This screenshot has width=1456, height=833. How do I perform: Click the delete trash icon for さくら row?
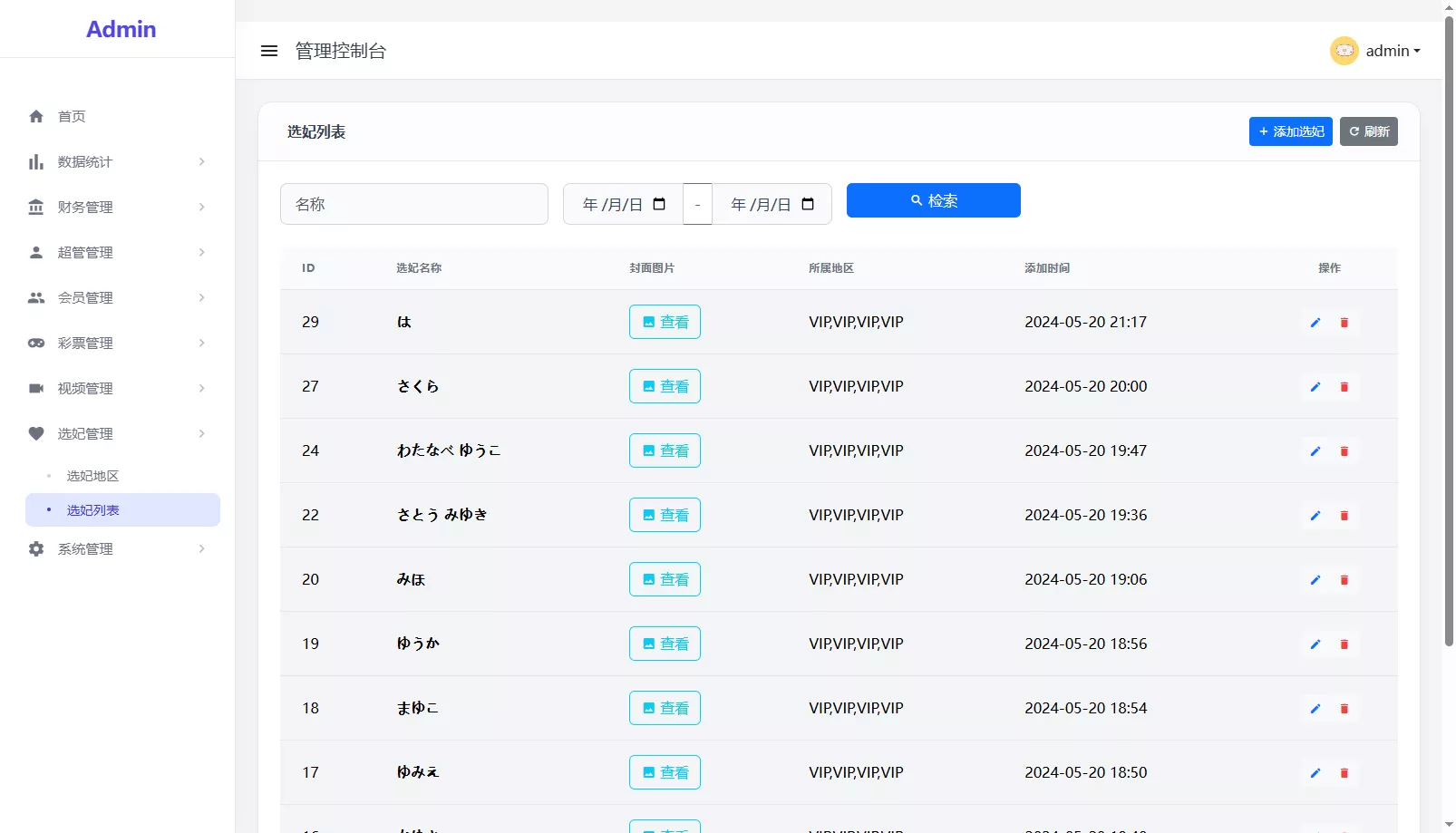click(x=1344, y=386)
